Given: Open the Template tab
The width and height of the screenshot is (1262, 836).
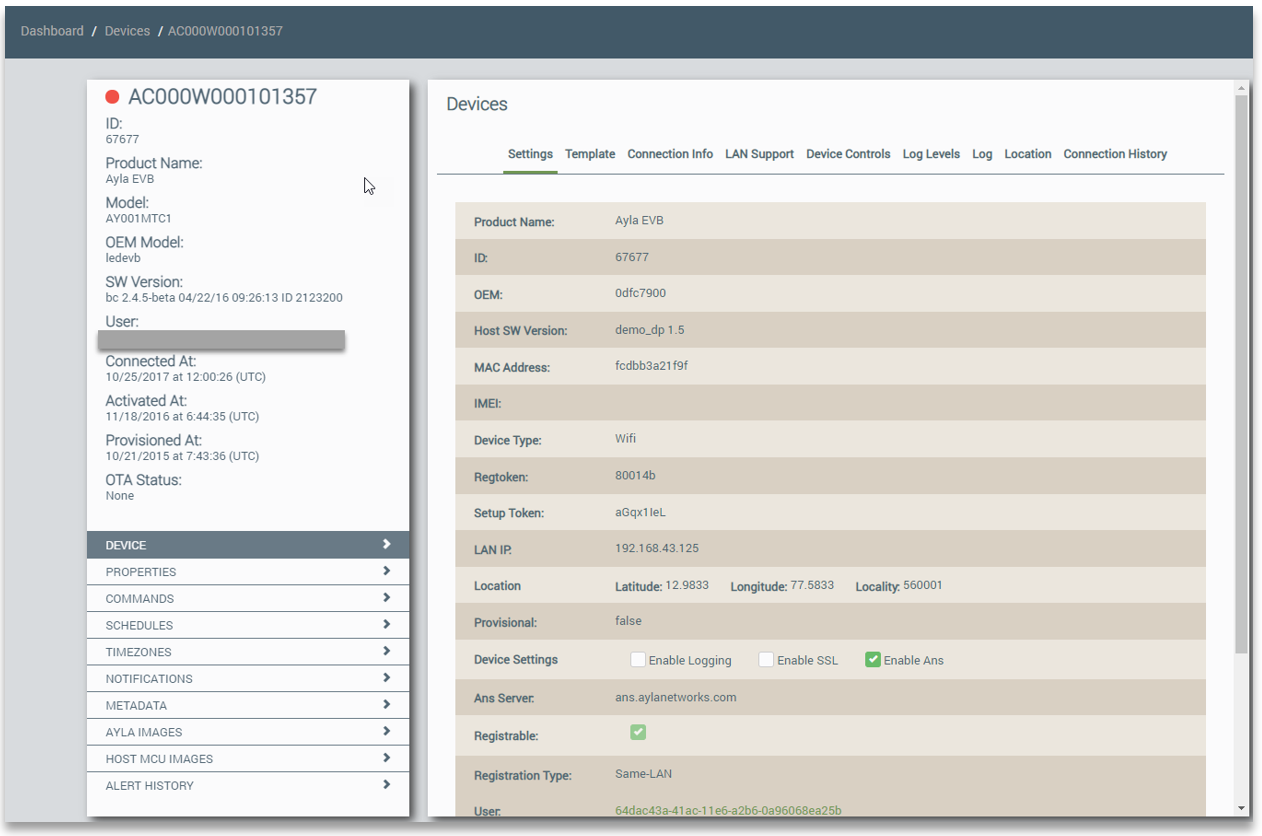Looking at the screenshot, I should coord(590,154).
